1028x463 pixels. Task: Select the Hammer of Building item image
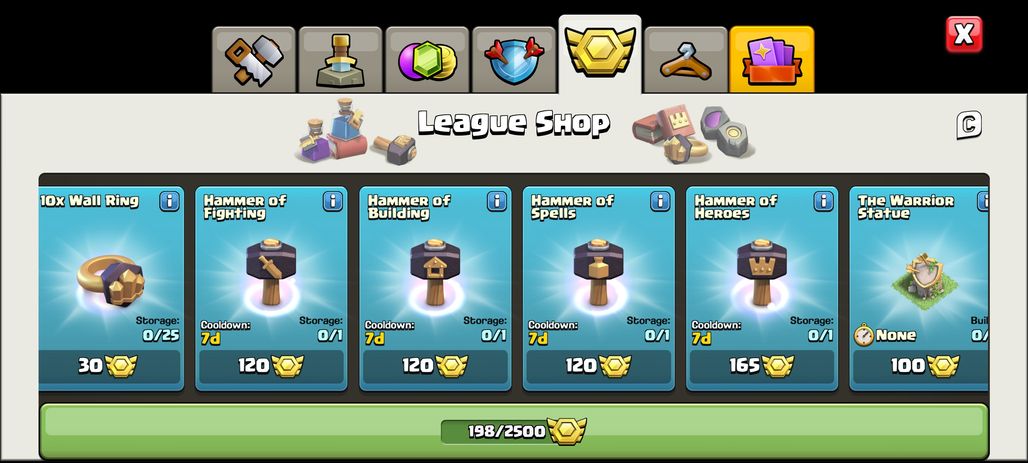(435, 272)
